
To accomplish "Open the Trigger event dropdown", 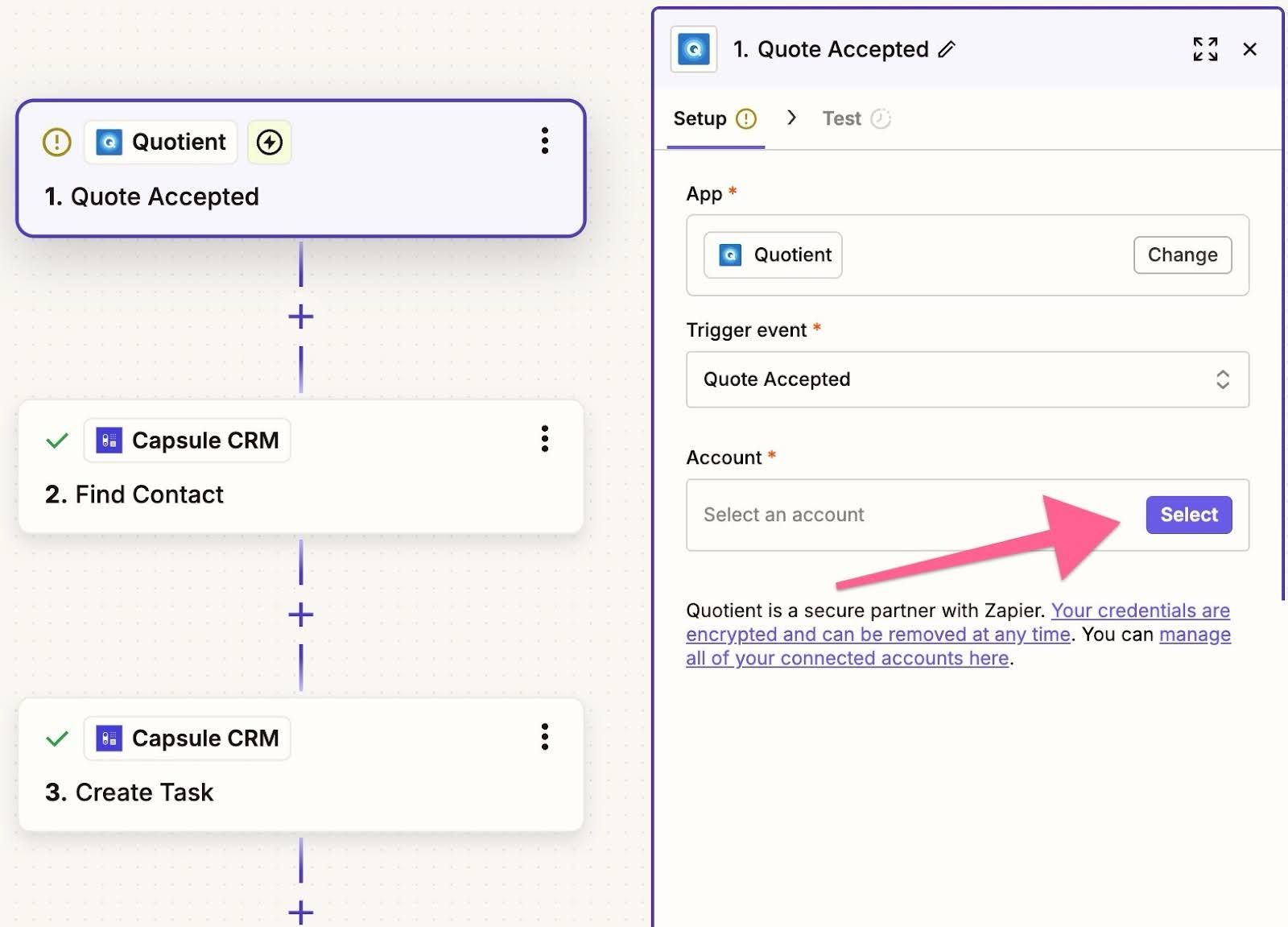I will [968, 379].
